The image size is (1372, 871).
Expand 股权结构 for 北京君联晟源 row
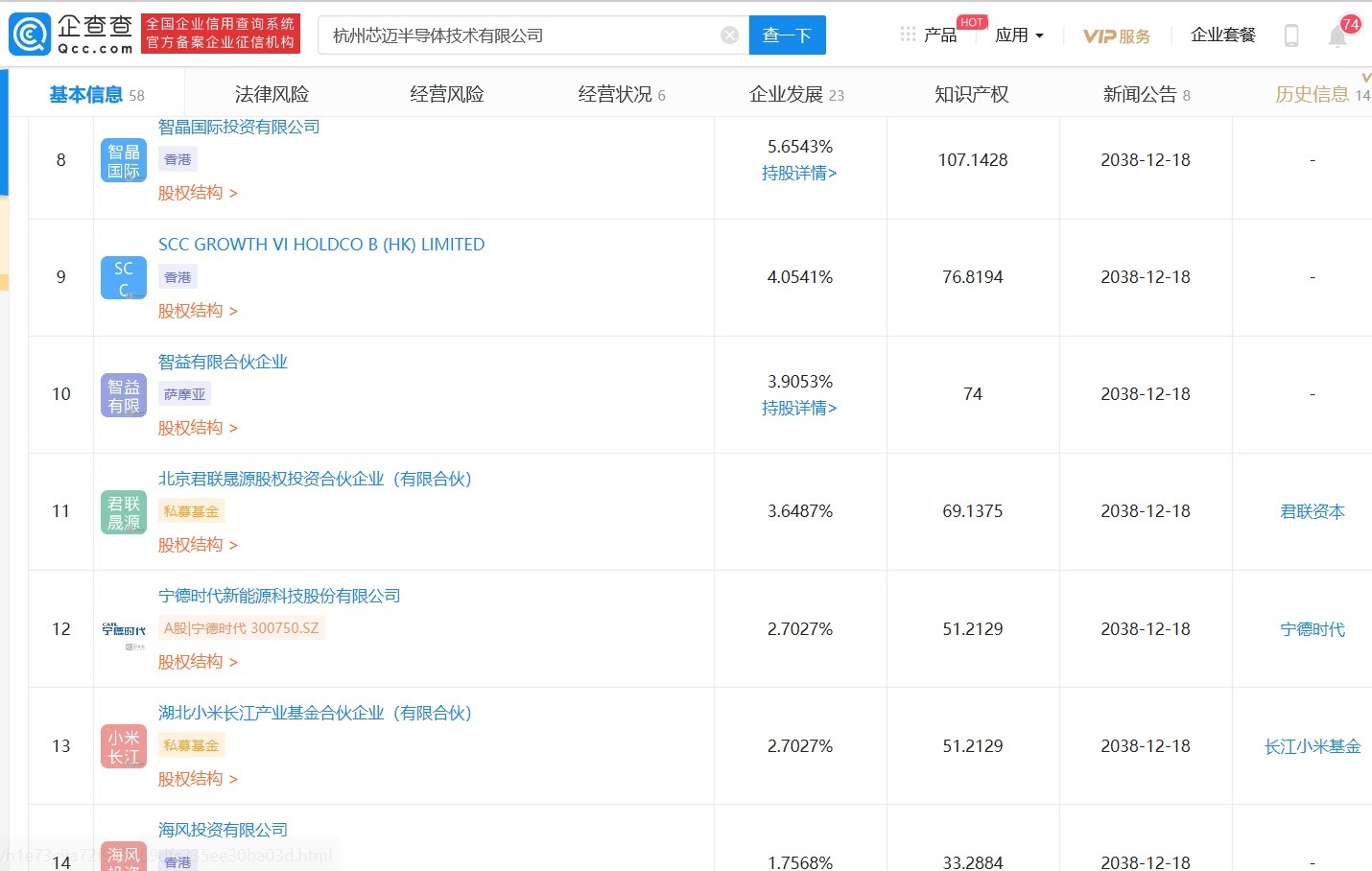pyautogui.click(x=198, y=545)
